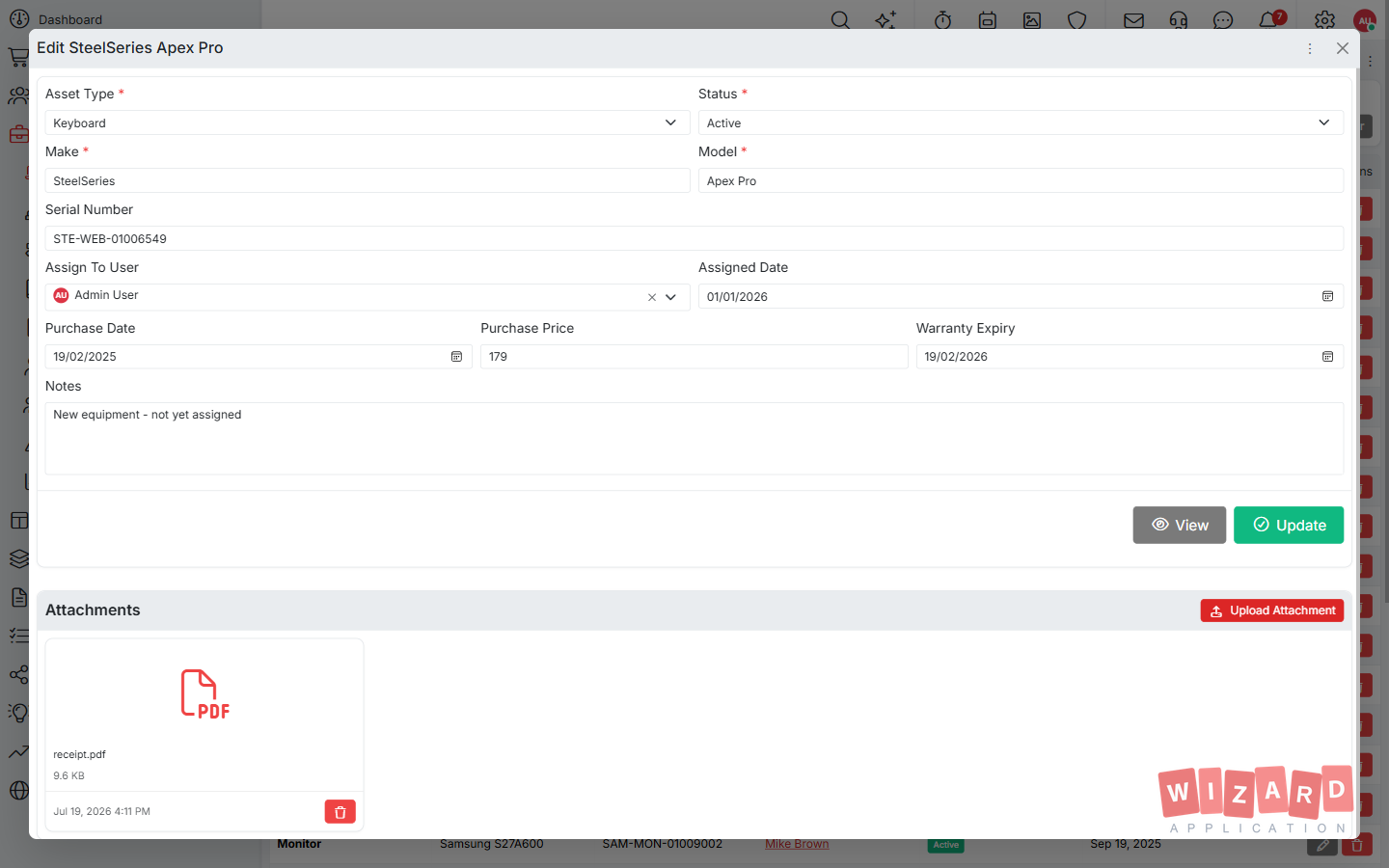This screenshot has height=868, width=1389.
Task: Open the shield icon in top bar
Action: [x=1077, y=19]
